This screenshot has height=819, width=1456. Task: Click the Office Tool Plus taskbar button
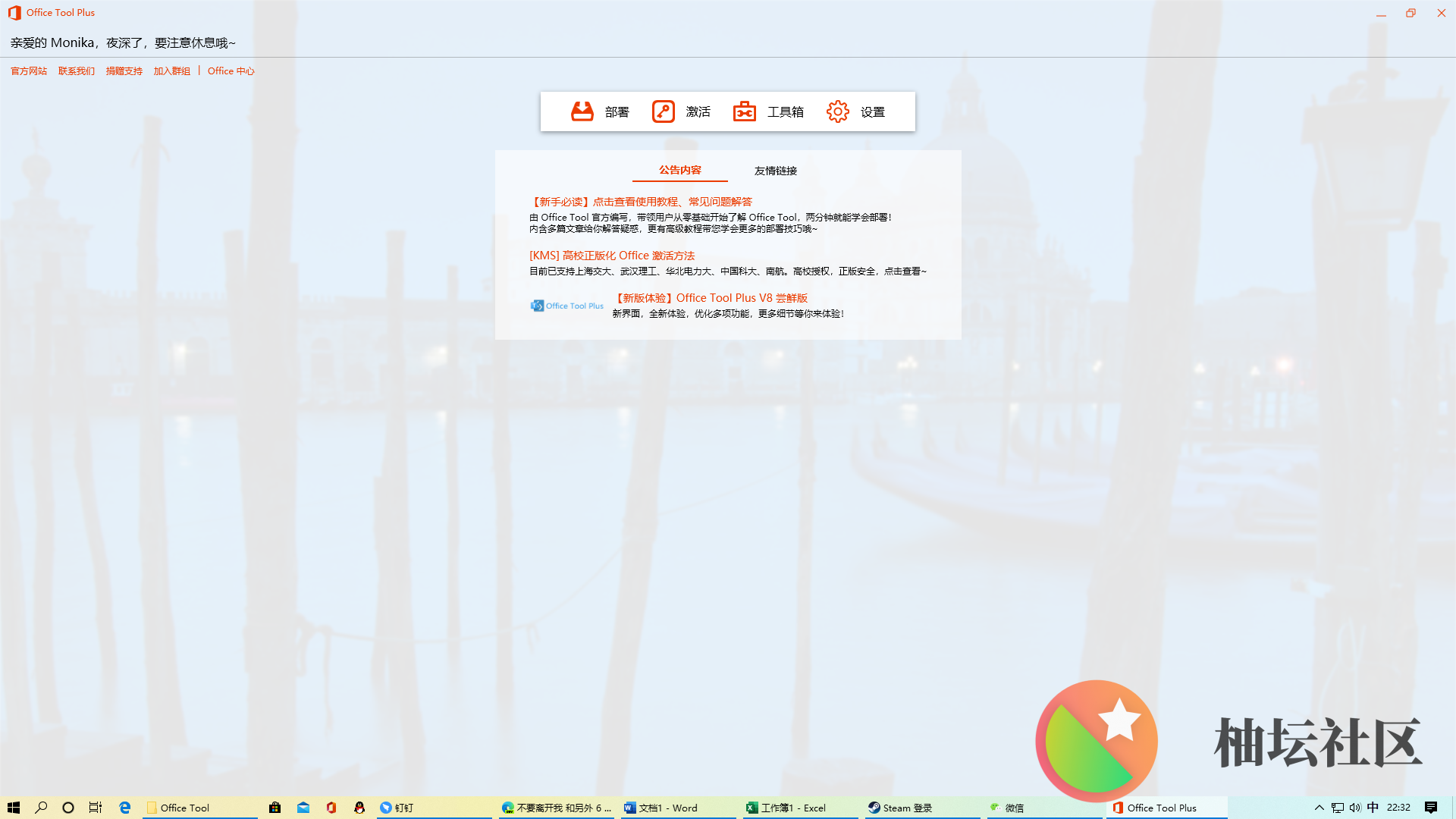point(1167,808)
